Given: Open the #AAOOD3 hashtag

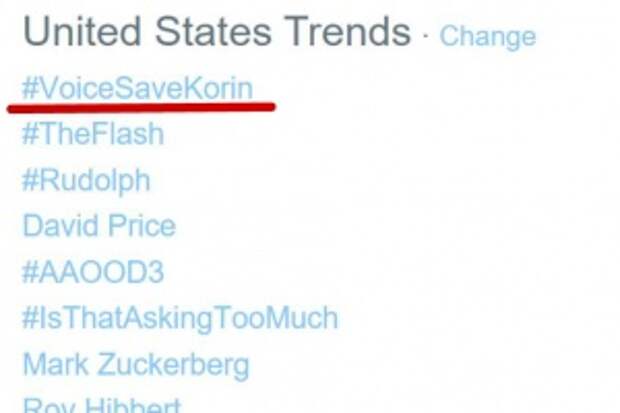Looking at the screenshot, I should pyautogui.click(x=93, y=272).
